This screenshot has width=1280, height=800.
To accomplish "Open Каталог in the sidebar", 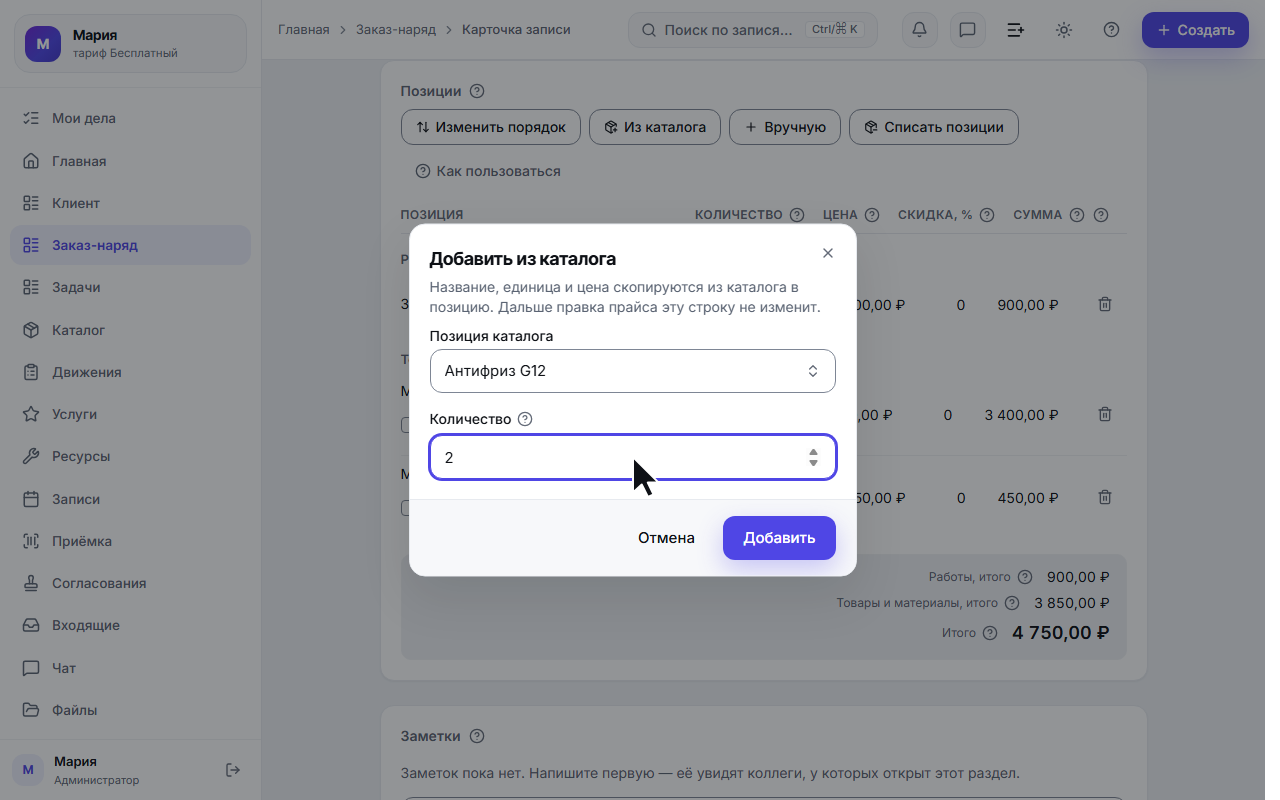I will pos(130,330).
